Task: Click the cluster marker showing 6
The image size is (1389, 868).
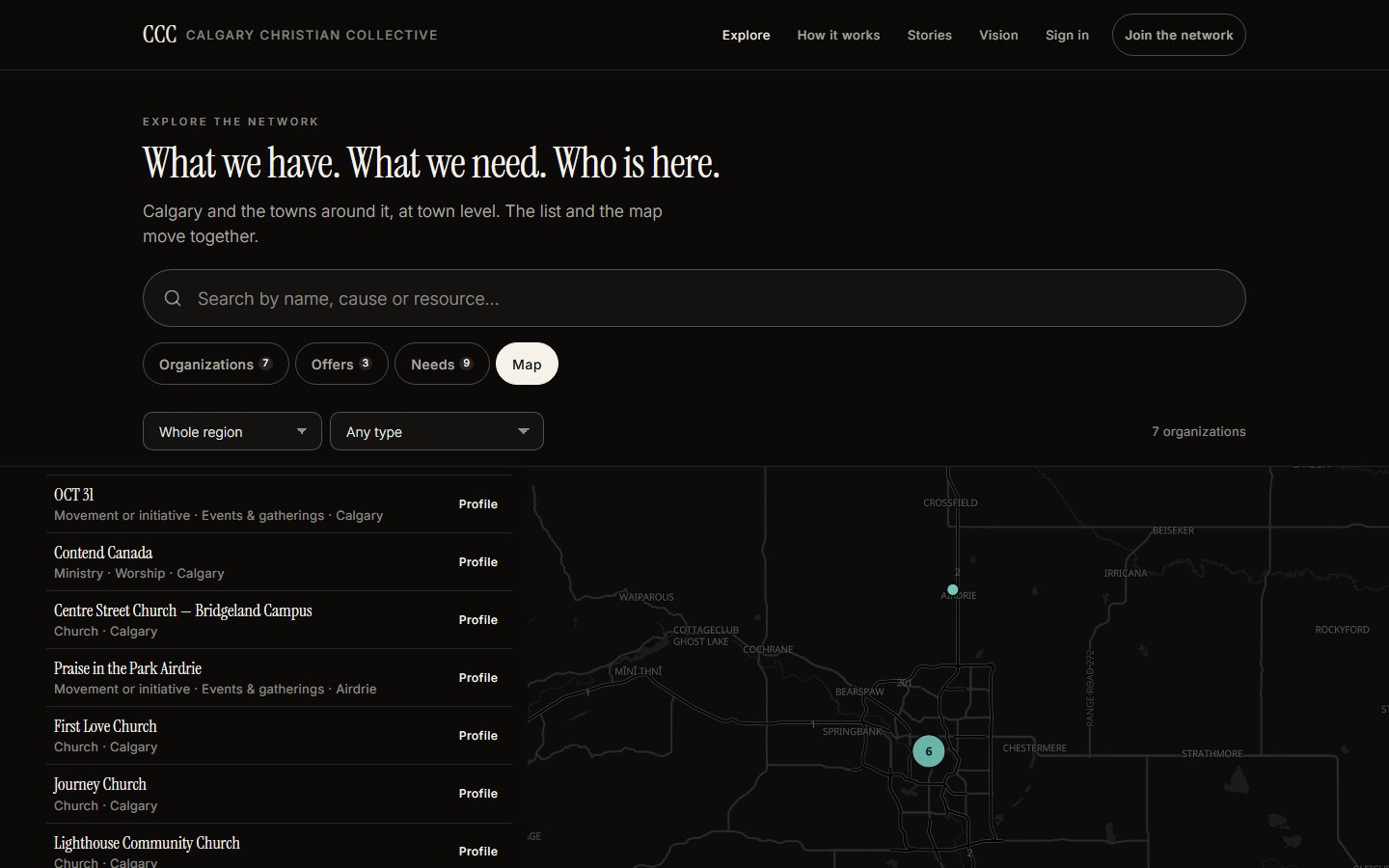Action: (929, 751)
